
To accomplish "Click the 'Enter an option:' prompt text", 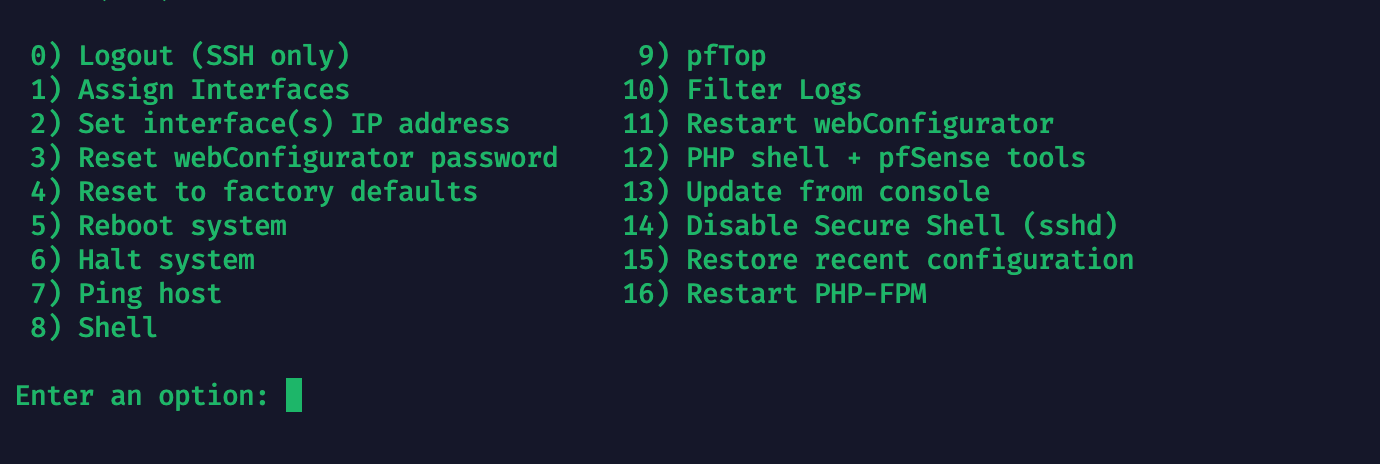I will tap(143, 395).
